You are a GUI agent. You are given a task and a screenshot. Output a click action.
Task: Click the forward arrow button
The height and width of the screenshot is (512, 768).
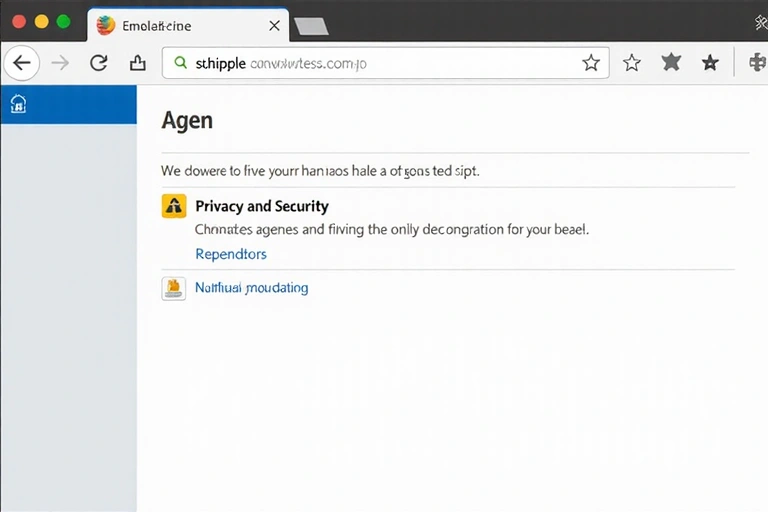pos(60,63)
